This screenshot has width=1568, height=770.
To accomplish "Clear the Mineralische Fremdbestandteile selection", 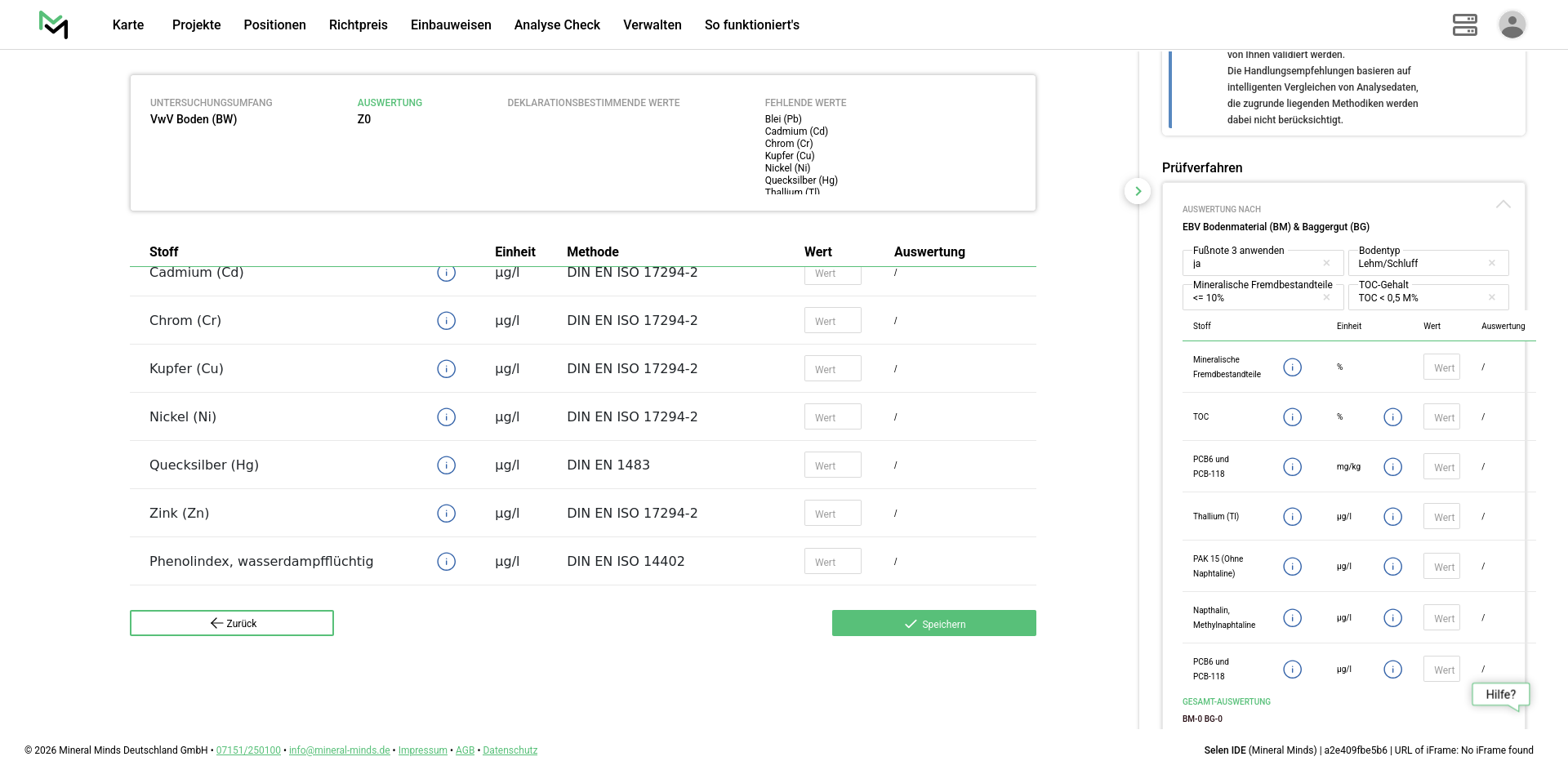I will tap(1326, 298).
